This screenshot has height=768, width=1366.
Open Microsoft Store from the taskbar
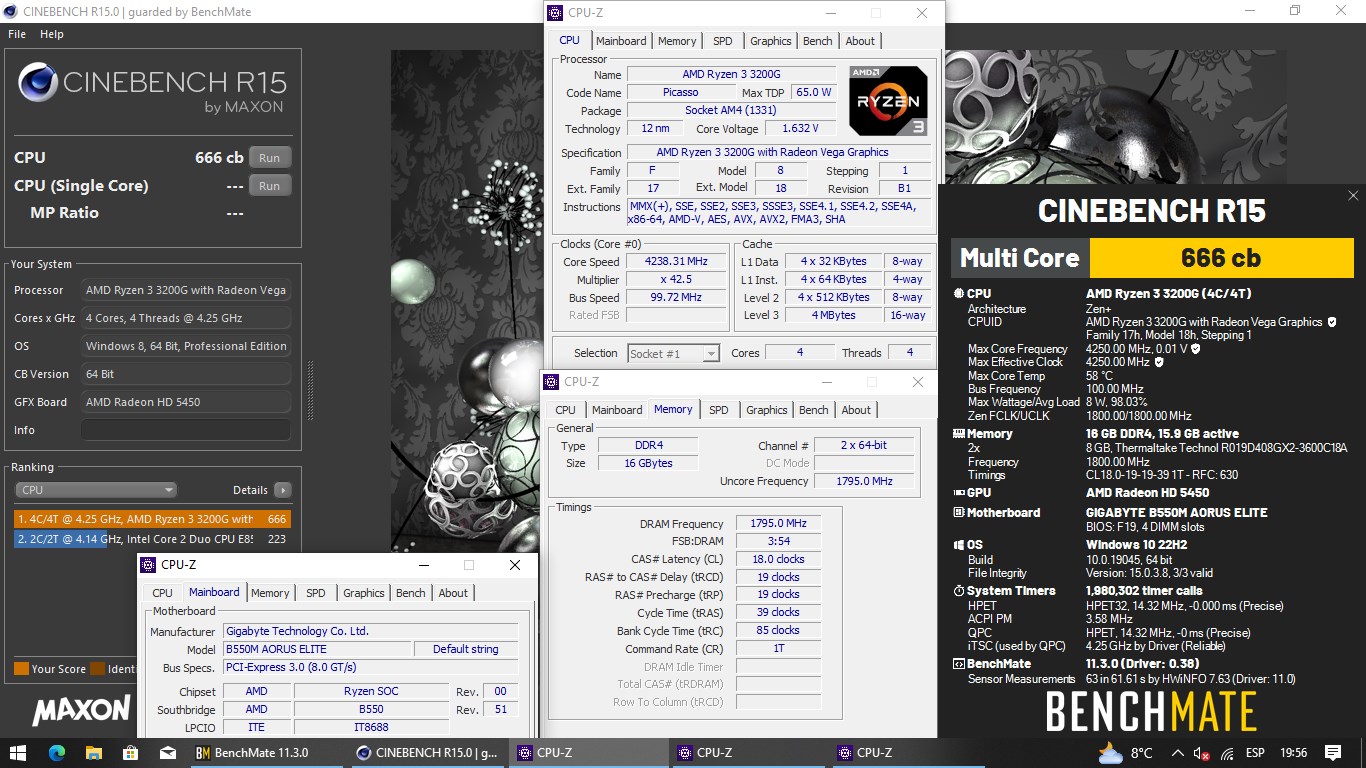point(131,753)
